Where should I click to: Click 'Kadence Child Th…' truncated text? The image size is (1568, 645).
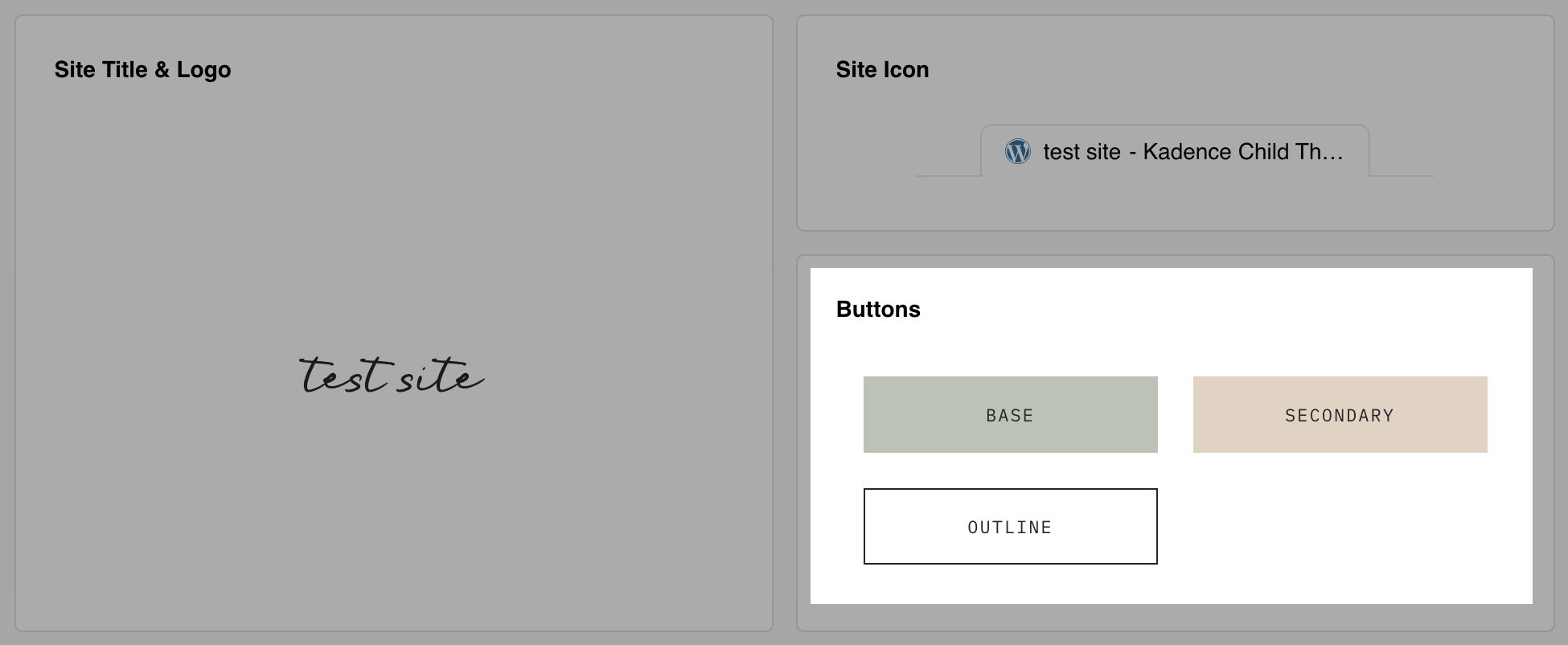[x=1243, y=151]
